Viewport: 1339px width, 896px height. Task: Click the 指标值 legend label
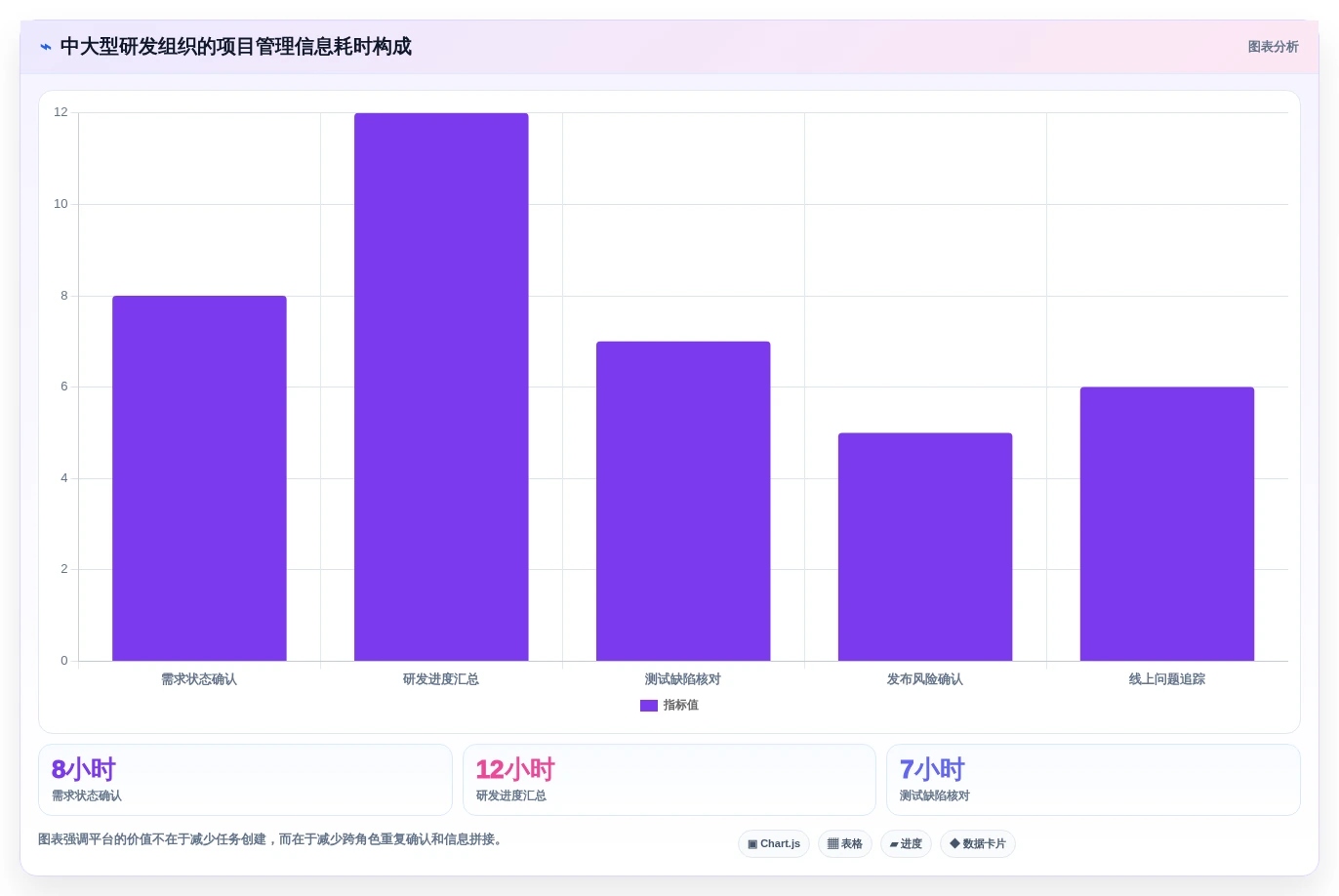point(681,706)
